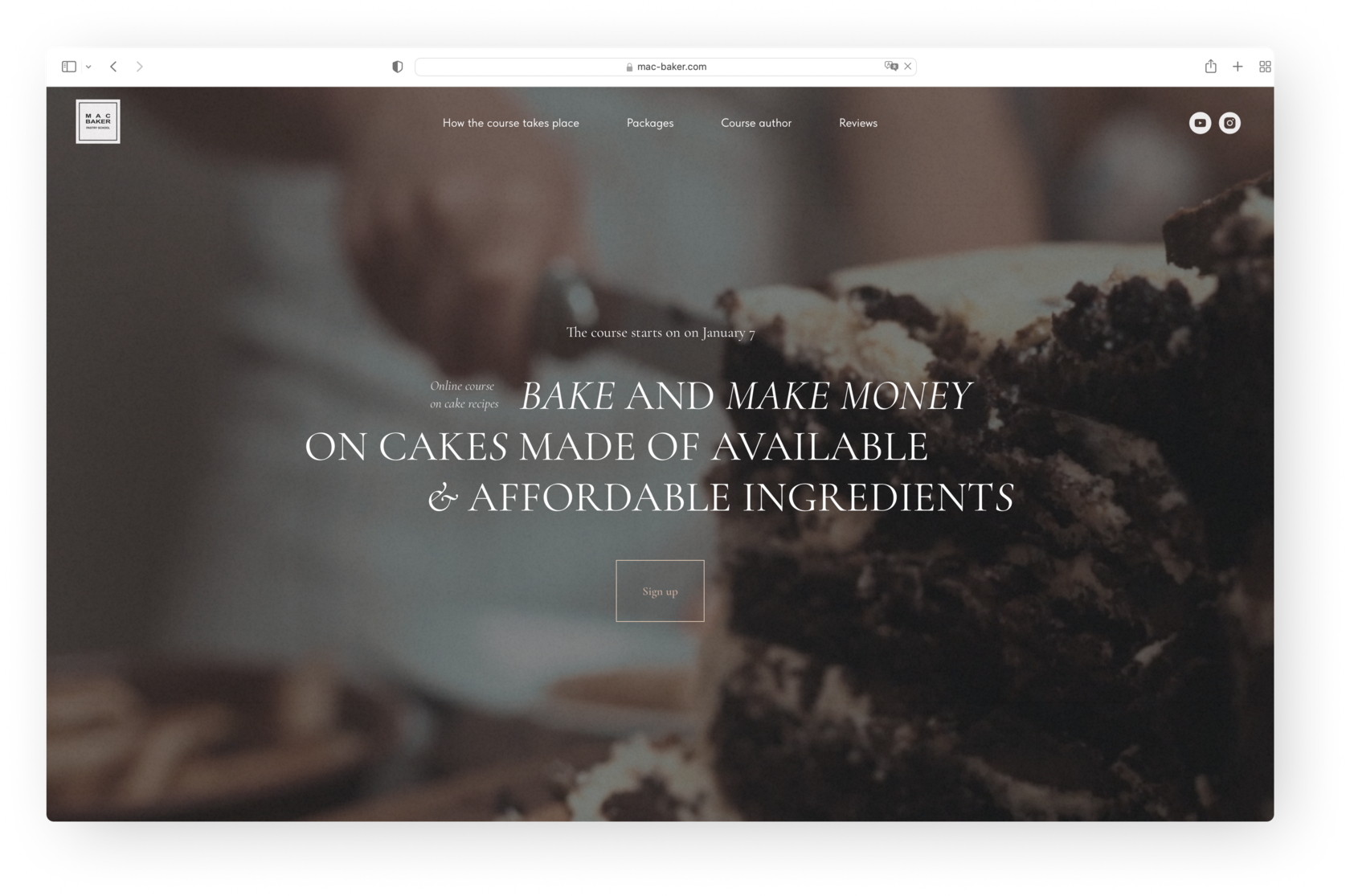This screenshot has width=1350, height=896.
Task: Open the Share menu
Action: [1210, 66]
